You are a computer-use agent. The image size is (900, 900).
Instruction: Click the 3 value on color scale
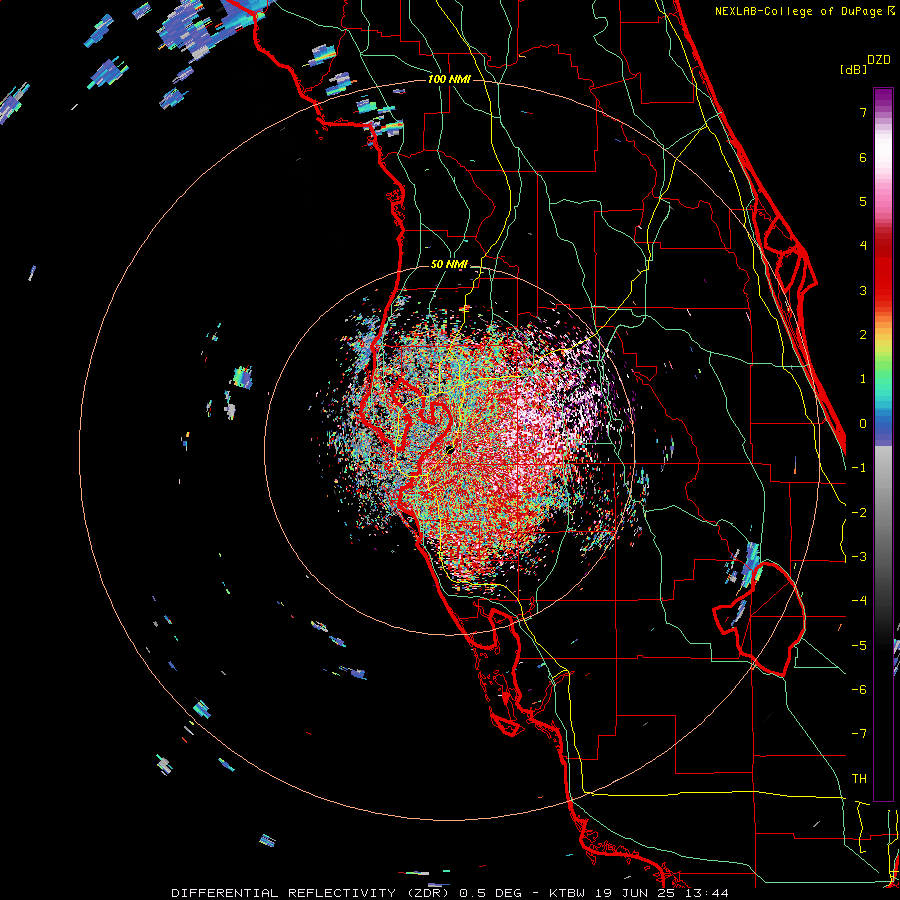(x=863, y=290)
